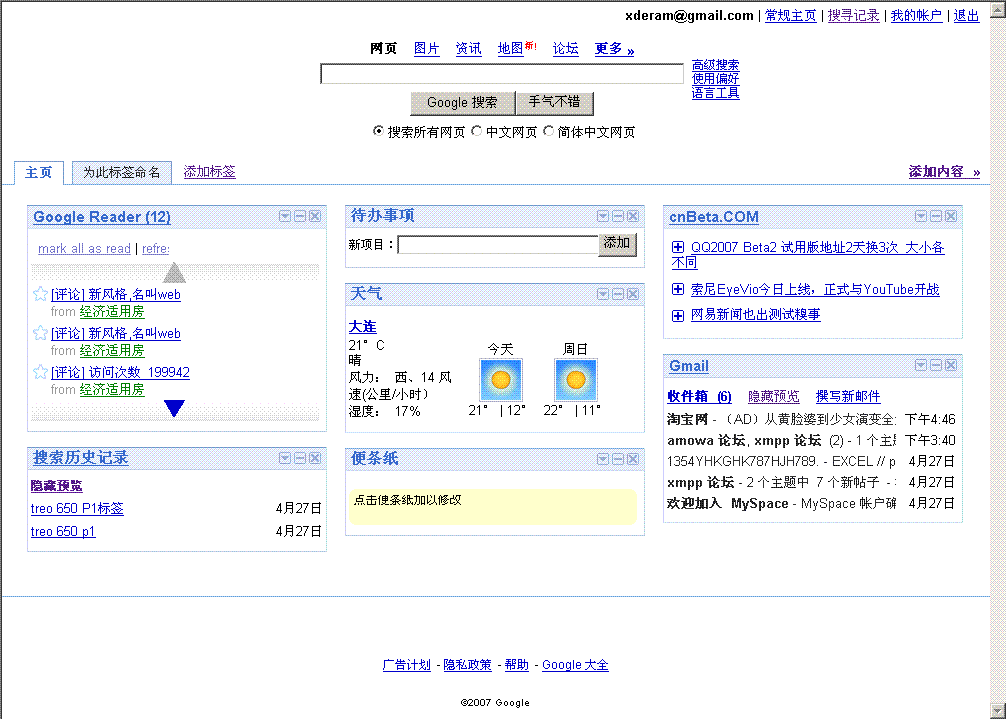Select 中文网页 radio option
This screenshot has width=1006, height=719.
pyautogui.click(x=477, y=131)
